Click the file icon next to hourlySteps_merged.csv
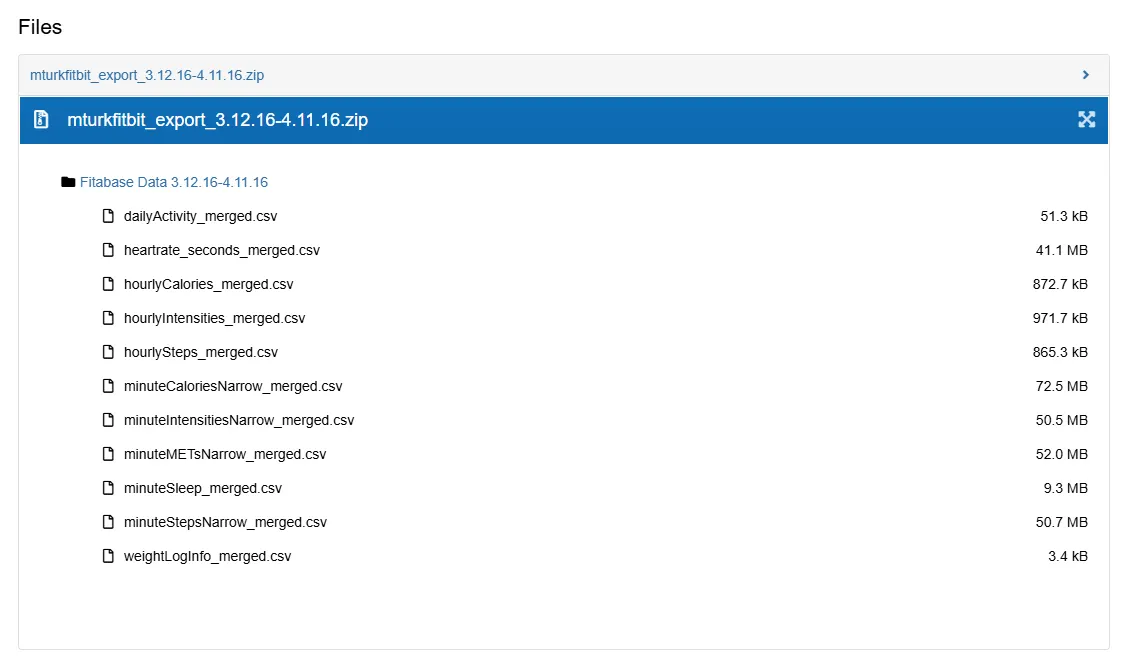This screenshot has width=1122, height=657. 108,352
